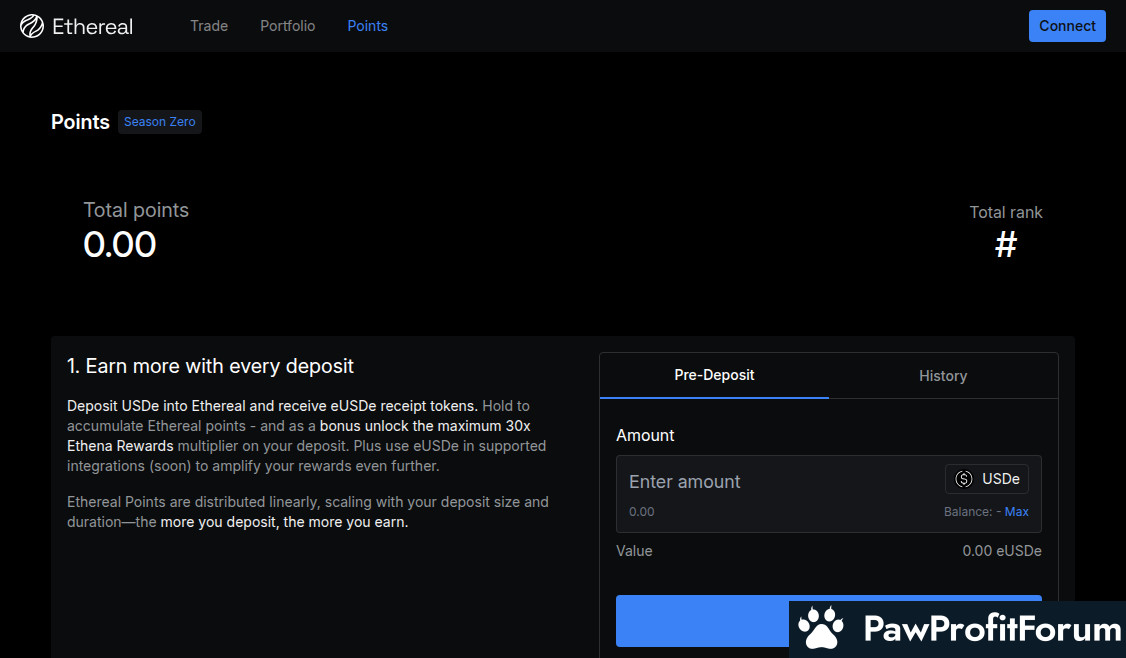Click the 0.00 eUSDe value readout

click(x=1001, y=551)
